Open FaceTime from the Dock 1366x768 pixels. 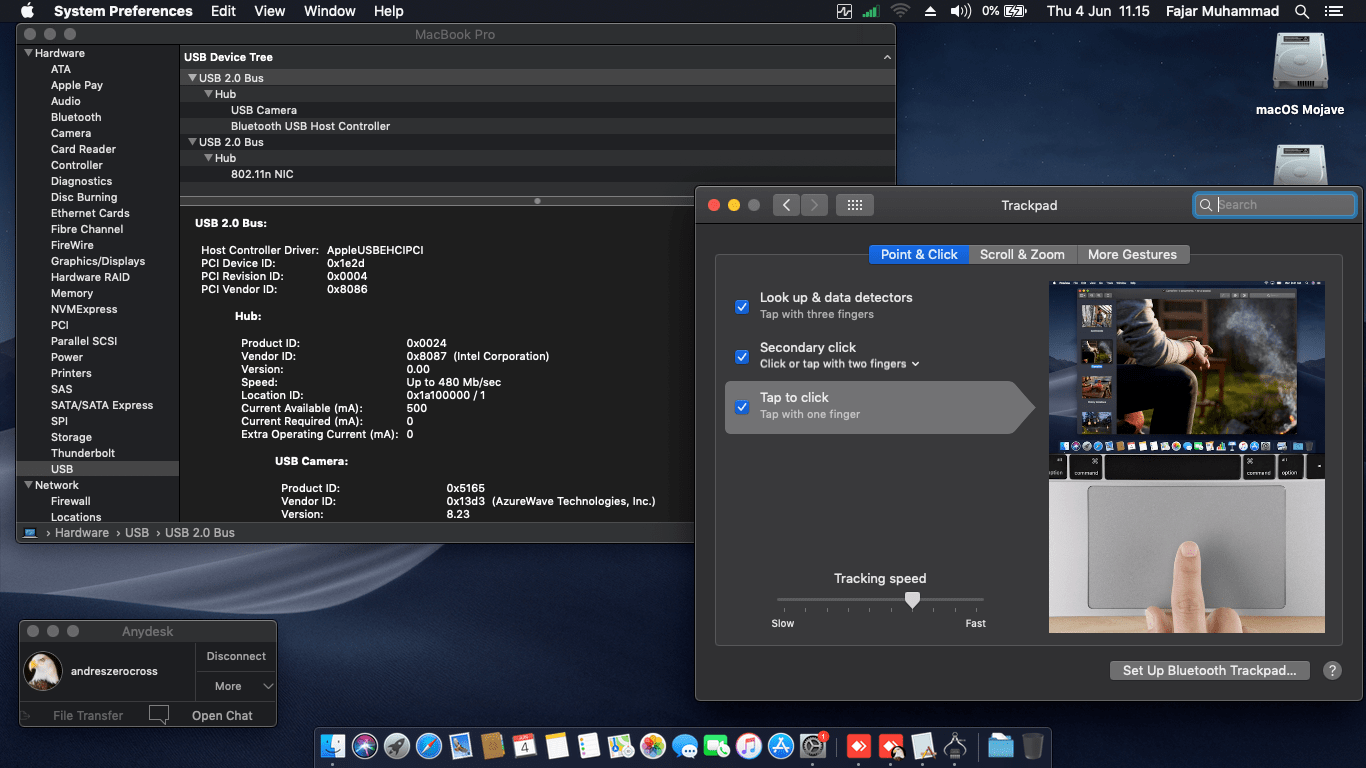[x=717, y=746]
